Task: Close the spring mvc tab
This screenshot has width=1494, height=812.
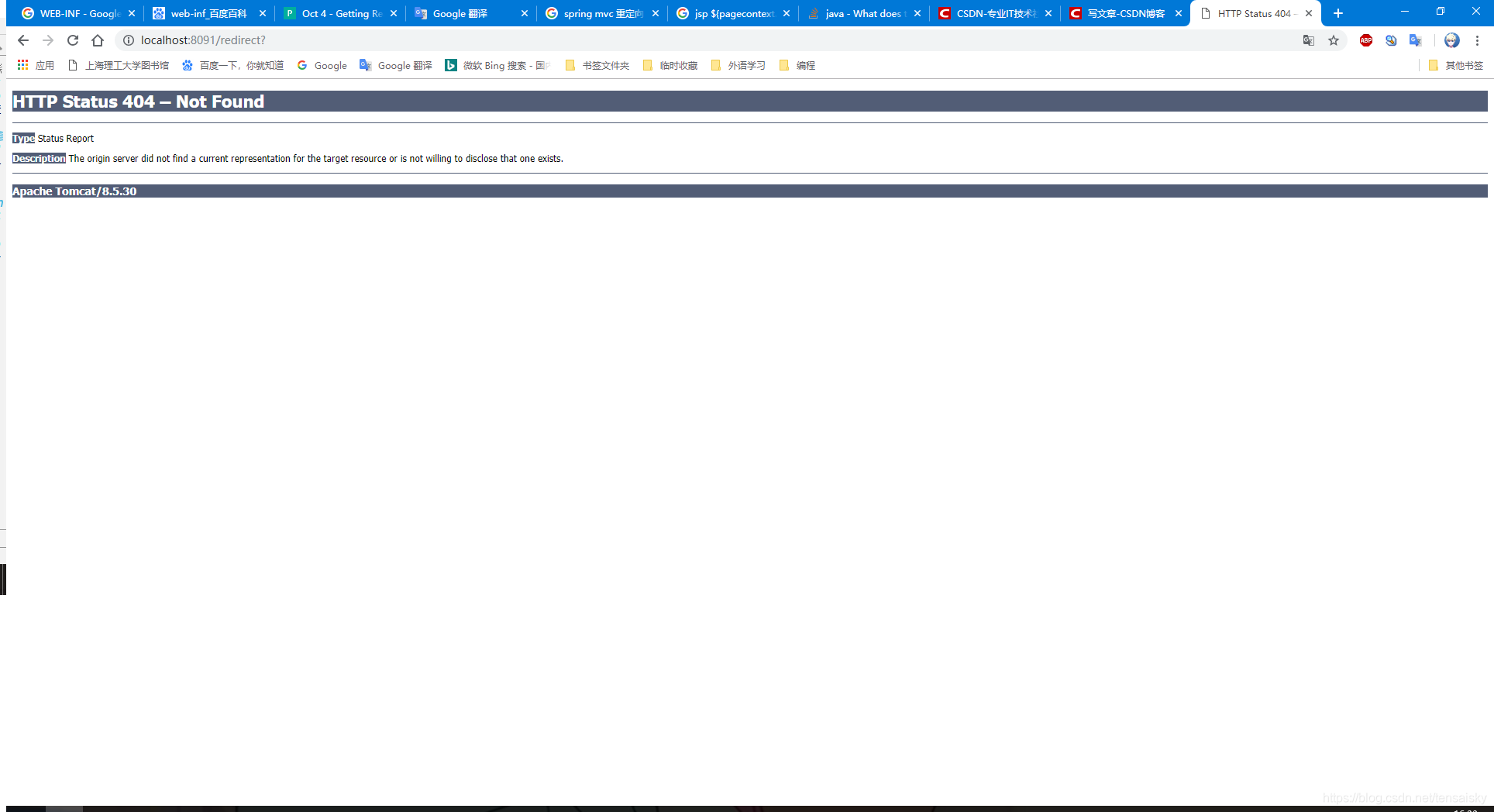Action: [656, 13]
